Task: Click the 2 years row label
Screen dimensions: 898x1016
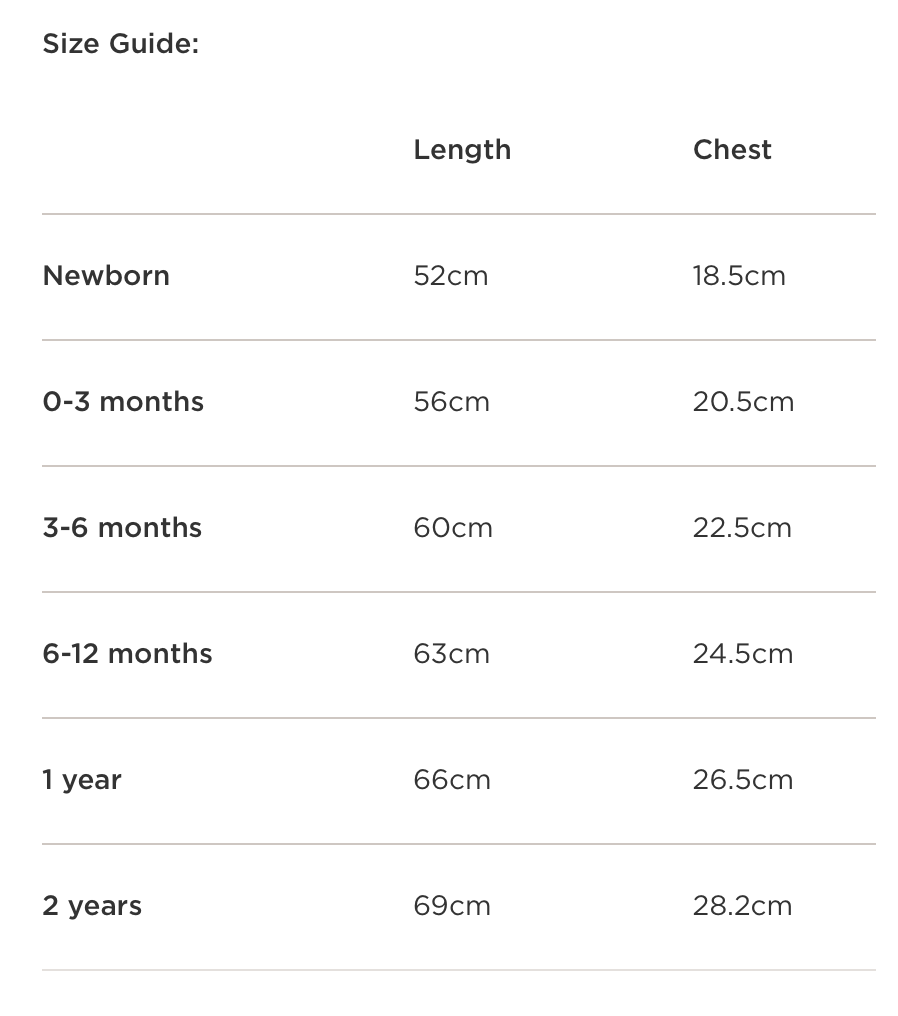Action: coord(92,906)
